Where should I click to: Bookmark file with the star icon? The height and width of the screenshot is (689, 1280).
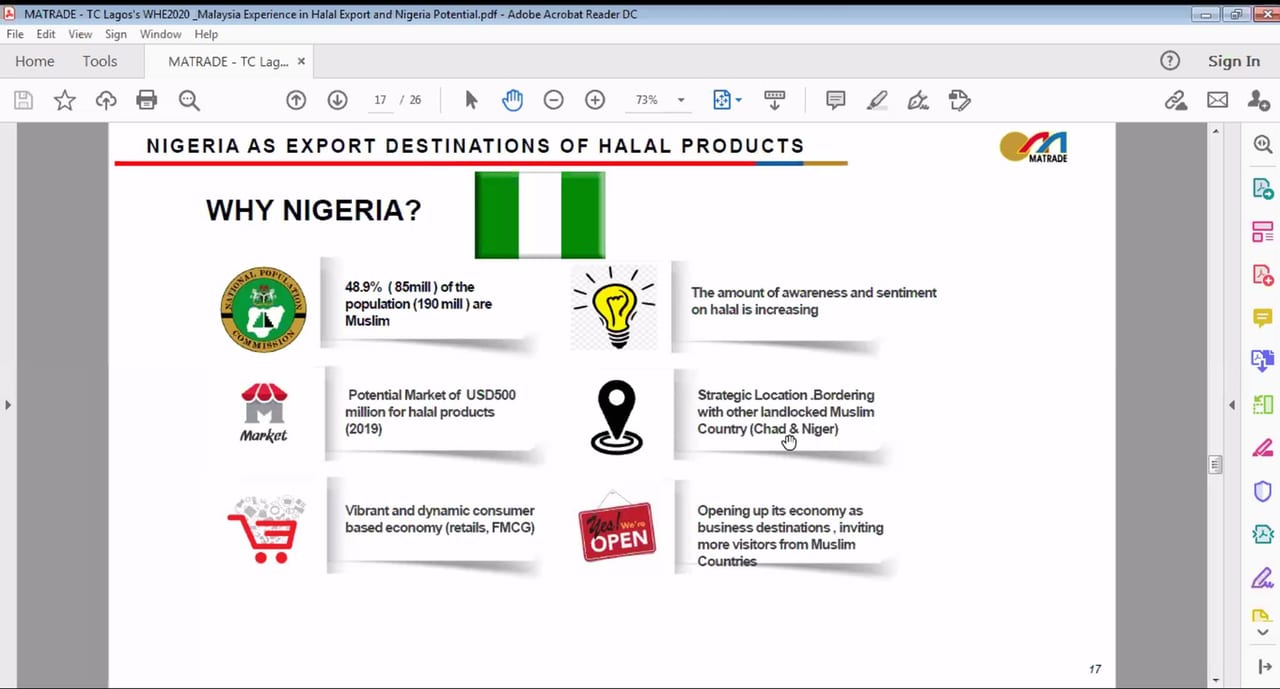click(x=65, y=100)
